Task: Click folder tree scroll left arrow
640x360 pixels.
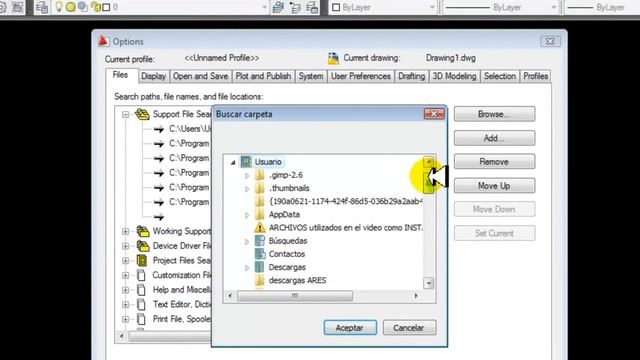Action: pyautogui.click(x=230, y=296)
